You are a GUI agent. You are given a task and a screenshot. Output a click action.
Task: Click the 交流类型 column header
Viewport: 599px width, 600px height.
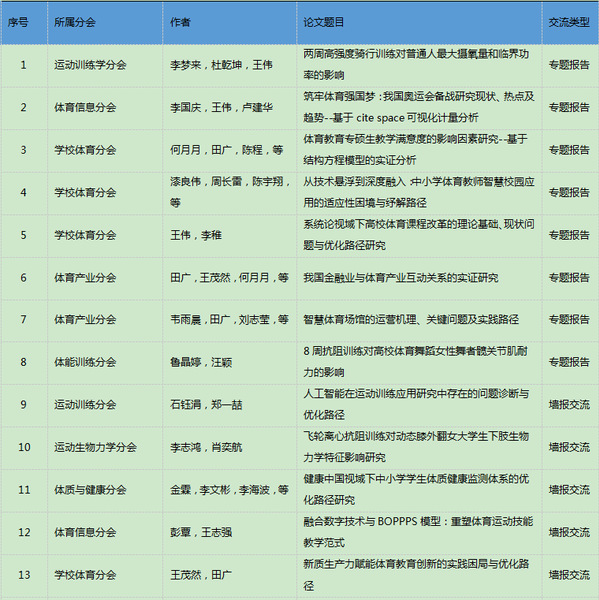pyautogui.click(x=569, y=22)
